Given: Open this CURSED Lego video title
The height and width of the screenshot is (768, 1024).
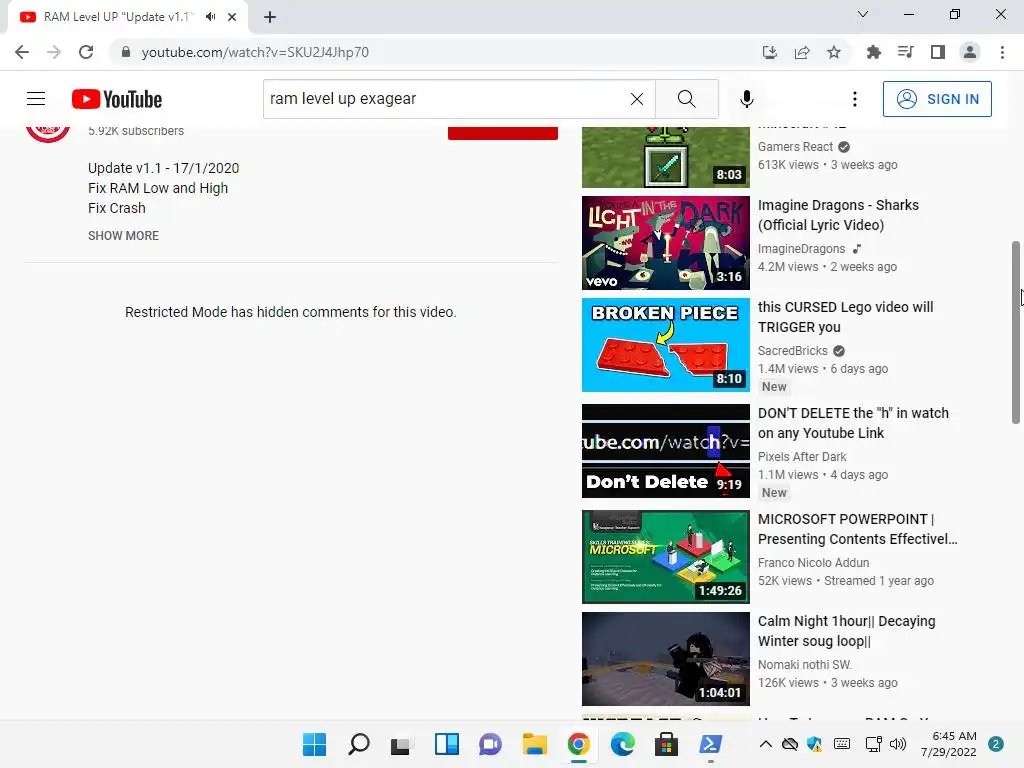Looking at the screenshot, I should click(x=845, y=317).
